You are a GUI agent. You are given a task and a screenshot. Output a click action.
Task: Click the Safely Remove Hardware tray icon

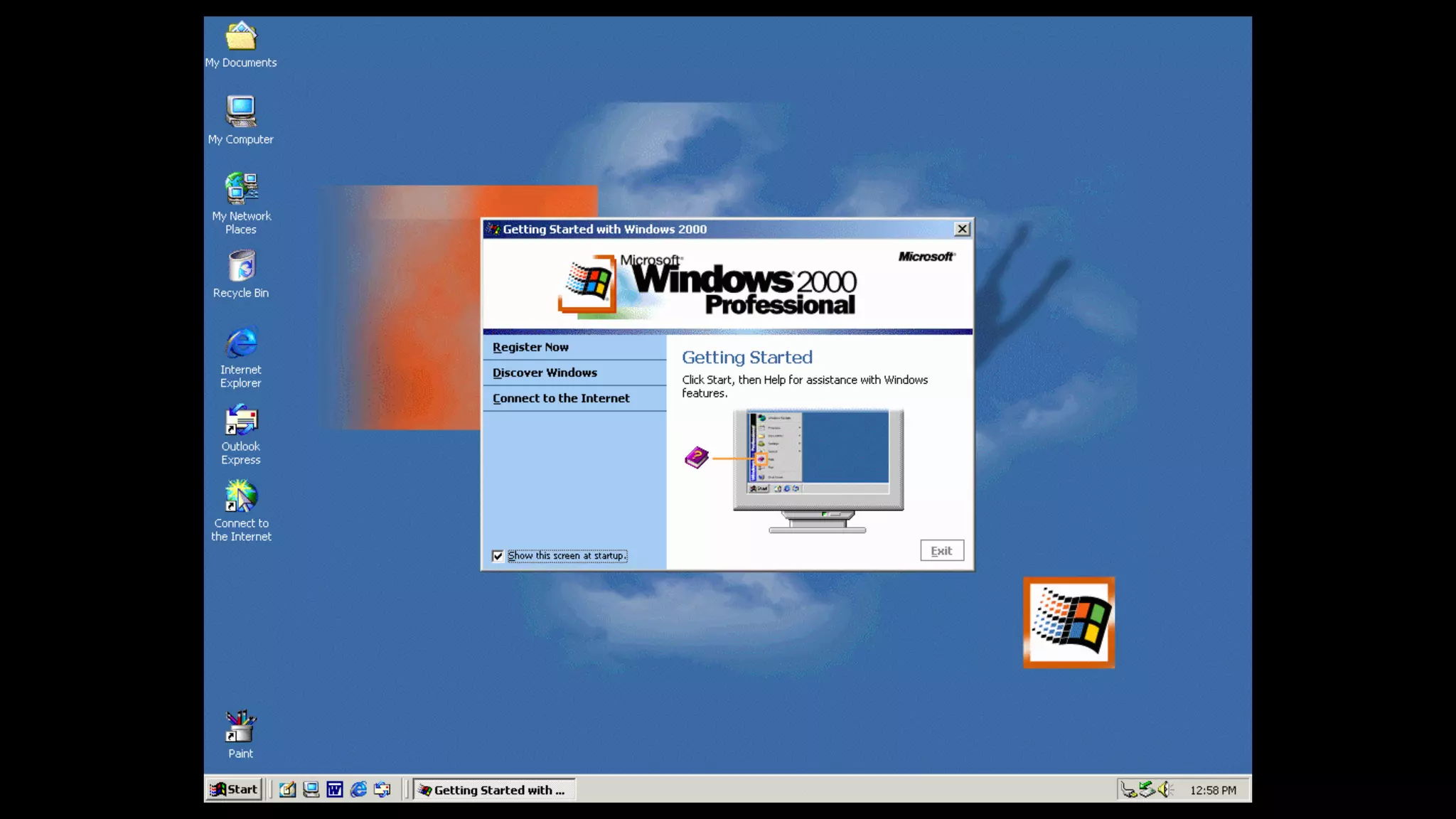(1146, 789)
